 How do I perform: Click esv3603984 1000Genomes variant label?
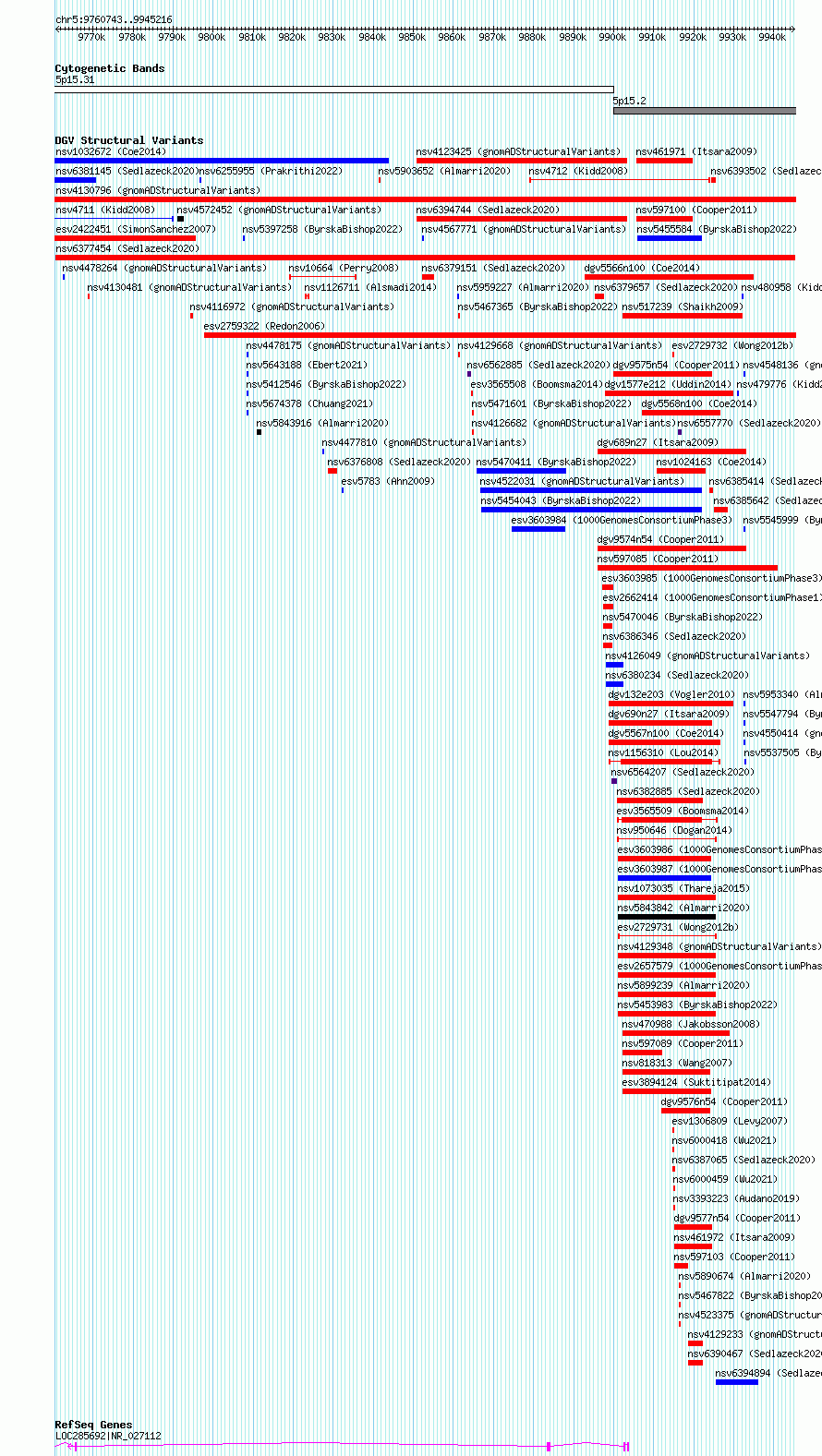pos(622,520)
